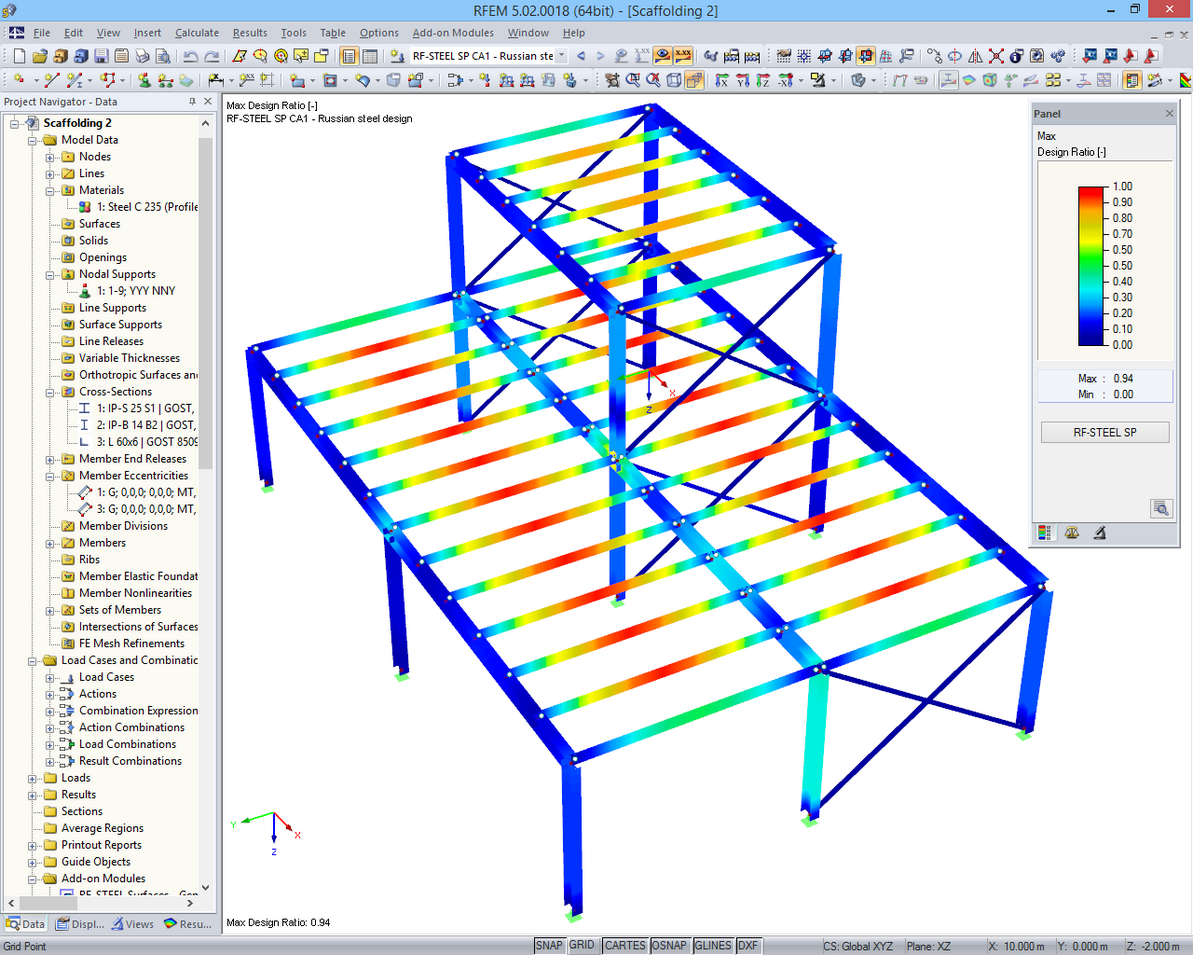The image size is (1193, 955).
Task: Click the red band on the color scale
Action: pos(1089,191)
